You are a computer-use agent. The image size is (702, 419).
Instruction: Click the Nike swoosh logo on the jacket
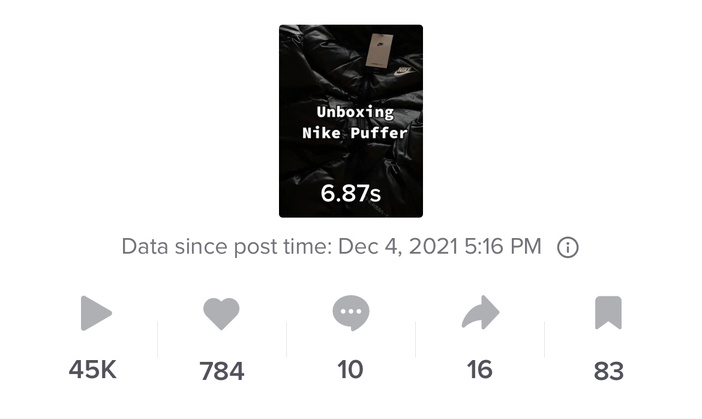point(401,73)
